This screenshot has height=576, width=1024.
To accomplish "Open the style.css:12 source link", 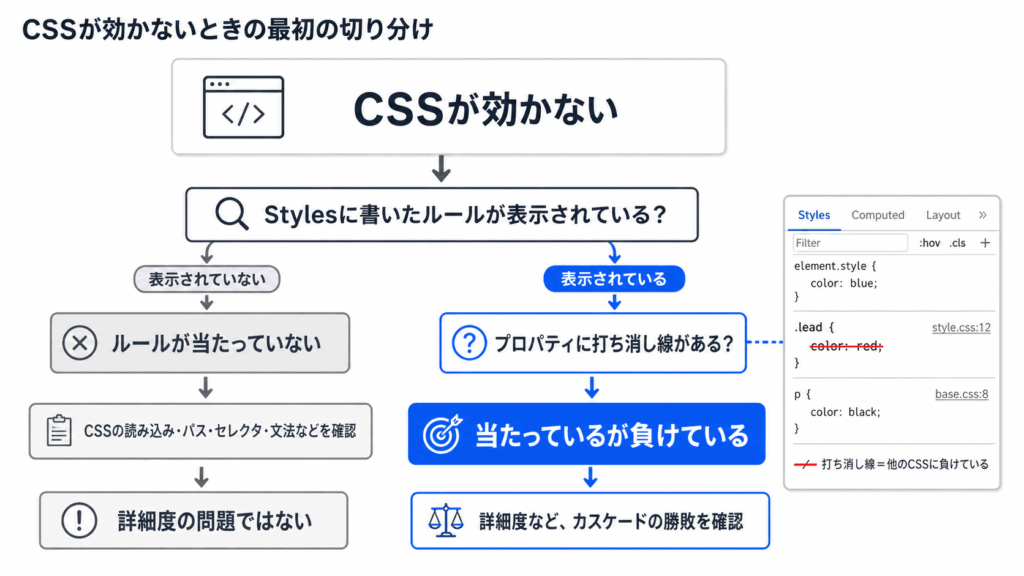I will click(x=961, y=327).
